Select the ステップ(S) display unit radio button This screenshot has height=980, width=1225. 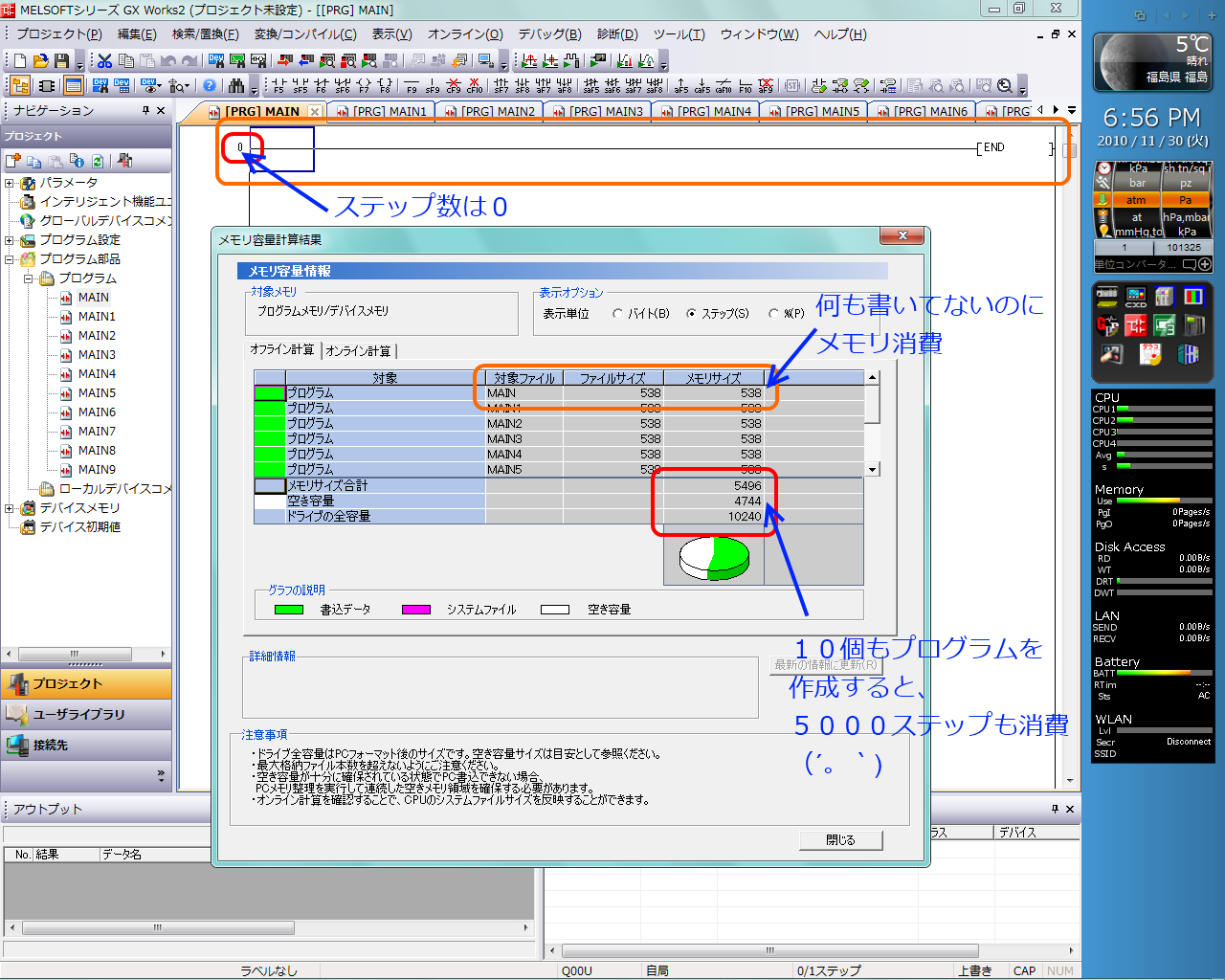coord(691,314)
